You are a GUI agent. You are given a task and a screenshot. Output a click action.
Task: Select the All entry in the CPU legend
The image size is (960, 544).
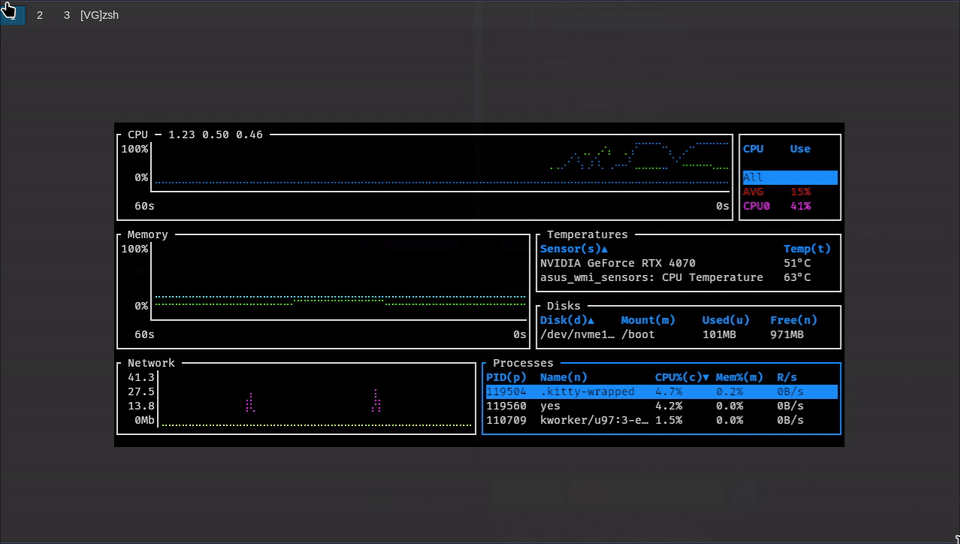pos(789,177)
